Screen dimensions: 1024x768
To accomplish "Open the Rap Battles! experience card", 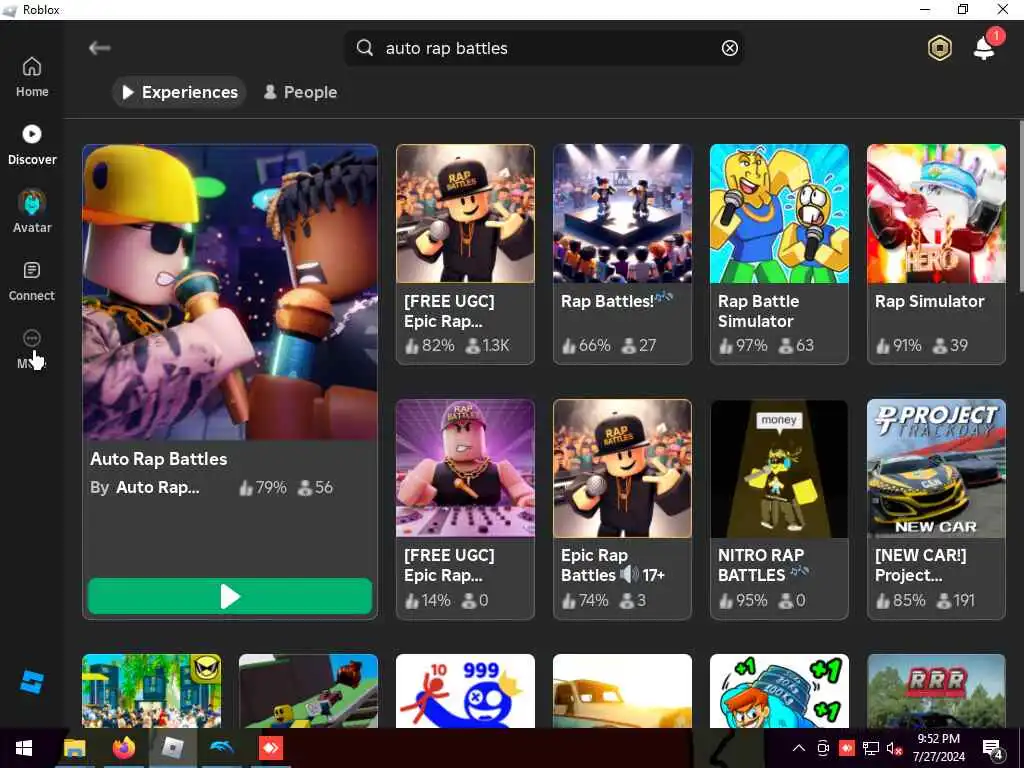I will pyautogui.click(x=622, y=254).
